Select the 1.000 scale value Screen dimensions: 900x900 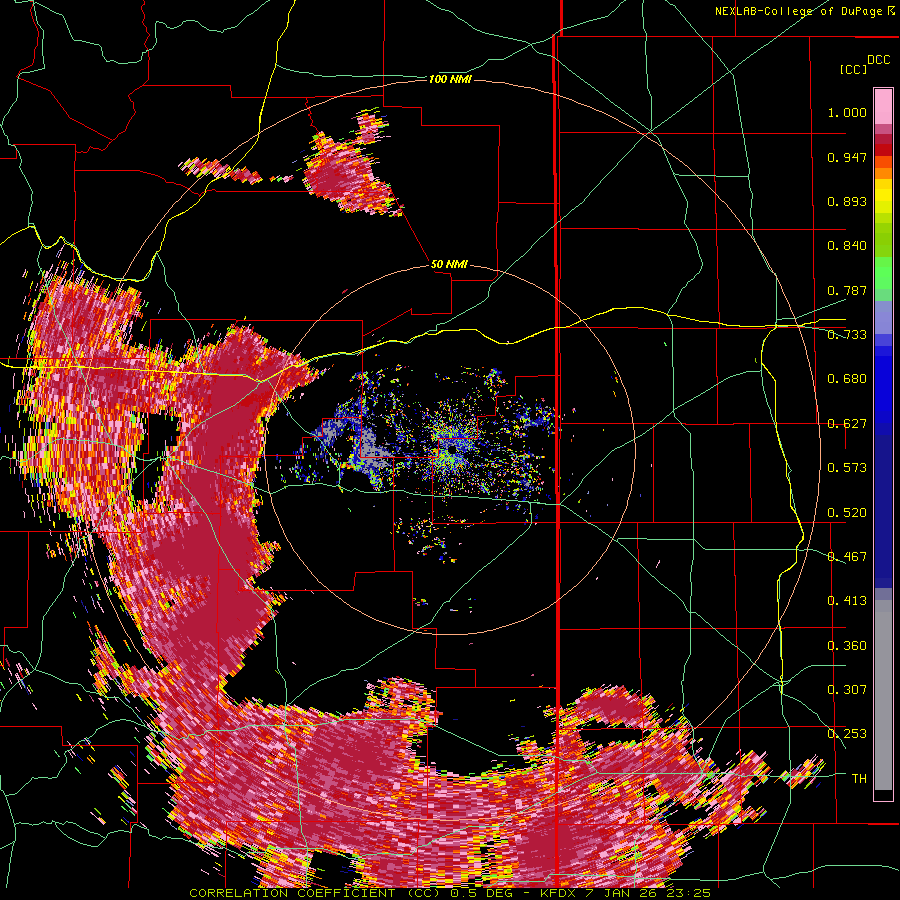point(847,112)
